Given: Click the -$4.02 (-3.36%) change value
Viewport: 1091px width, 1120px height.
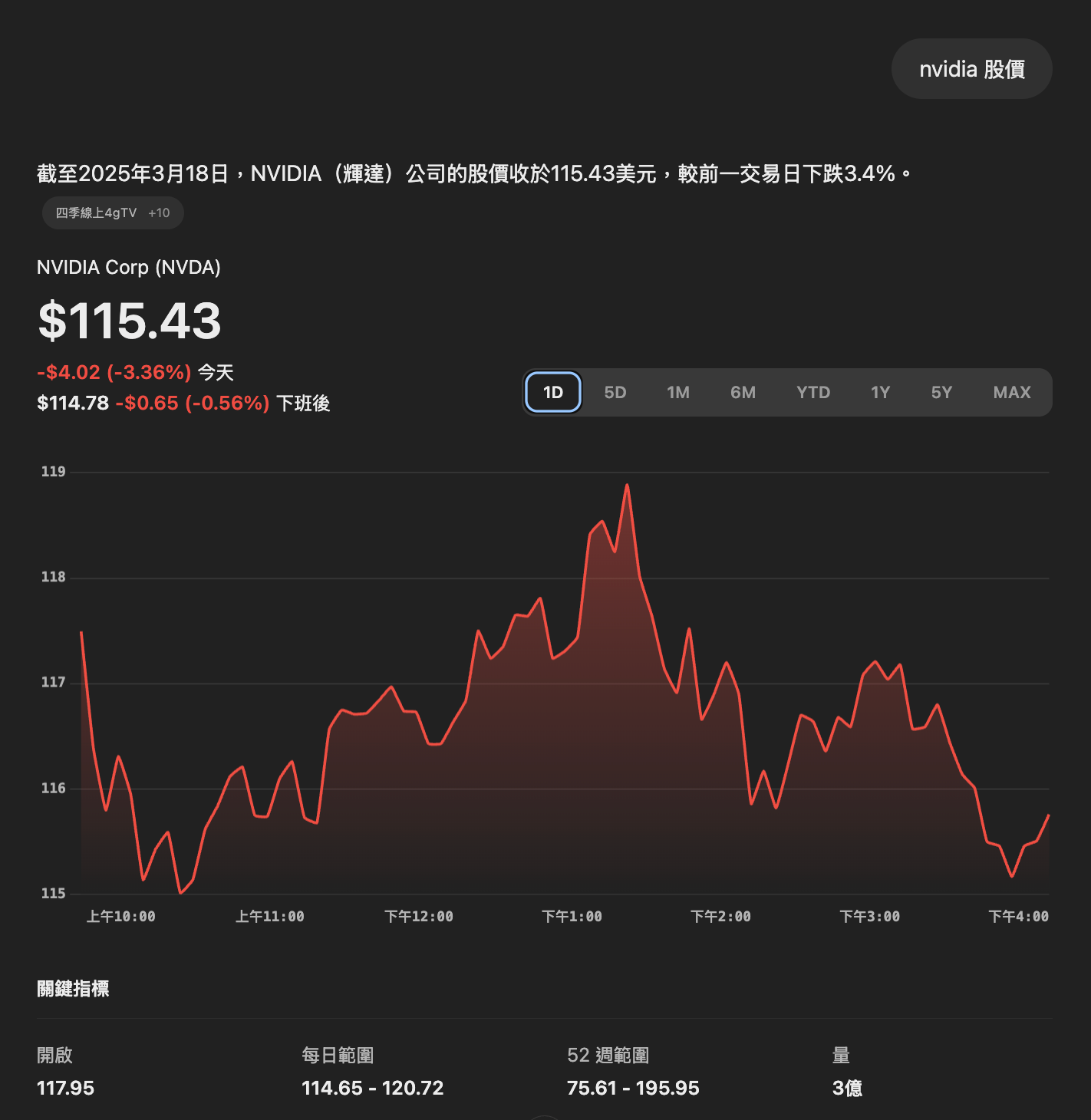Looking at the screenshot, I should pos(114,372).
